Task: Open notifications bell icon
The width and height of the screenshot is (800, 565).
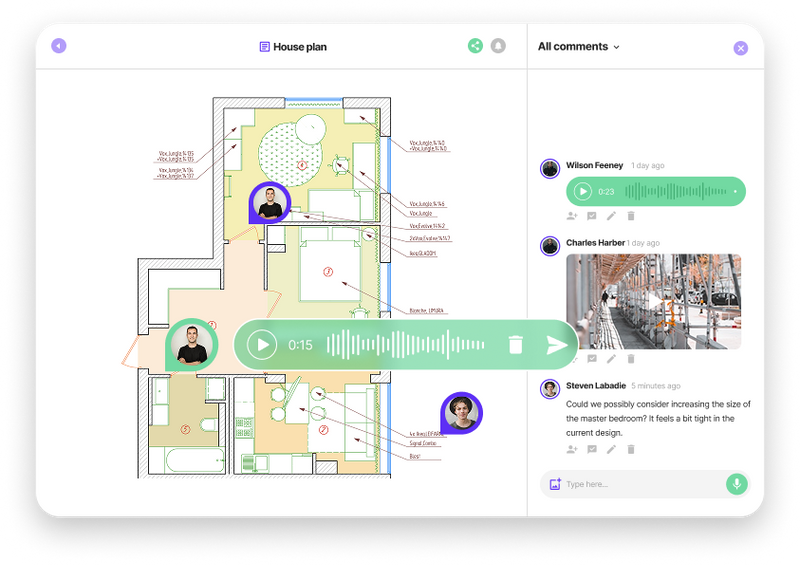Action: 498,46
